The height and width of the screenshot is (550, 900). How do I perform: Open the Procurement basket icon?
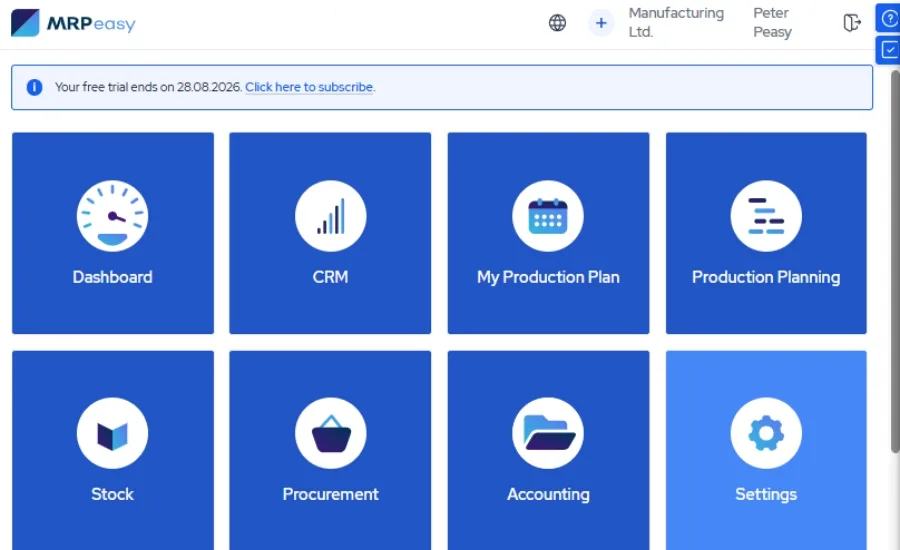(x=330, y=433)
